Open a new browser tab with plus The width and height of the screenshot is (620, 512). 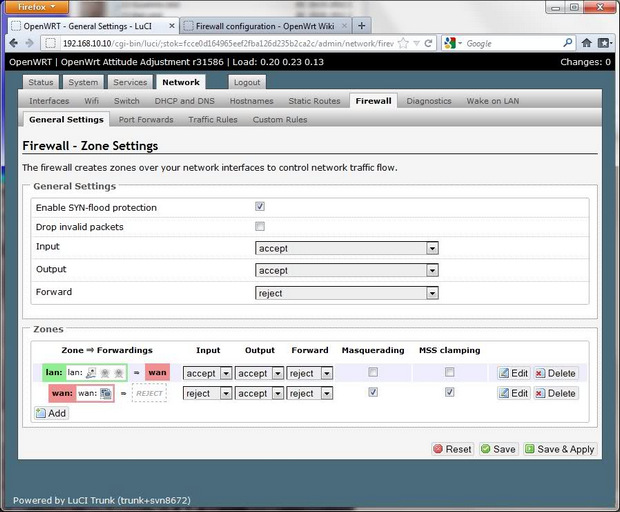[x=361, y=26]
